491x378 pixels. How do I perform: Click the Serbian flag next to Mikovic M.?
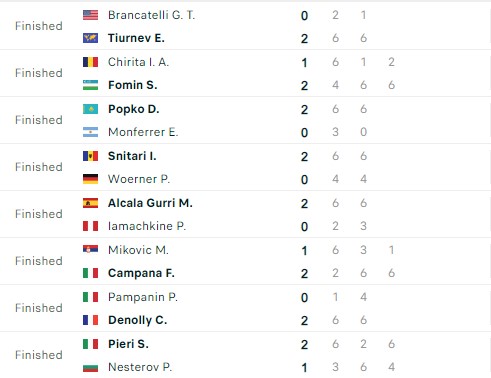pos(90,249)
